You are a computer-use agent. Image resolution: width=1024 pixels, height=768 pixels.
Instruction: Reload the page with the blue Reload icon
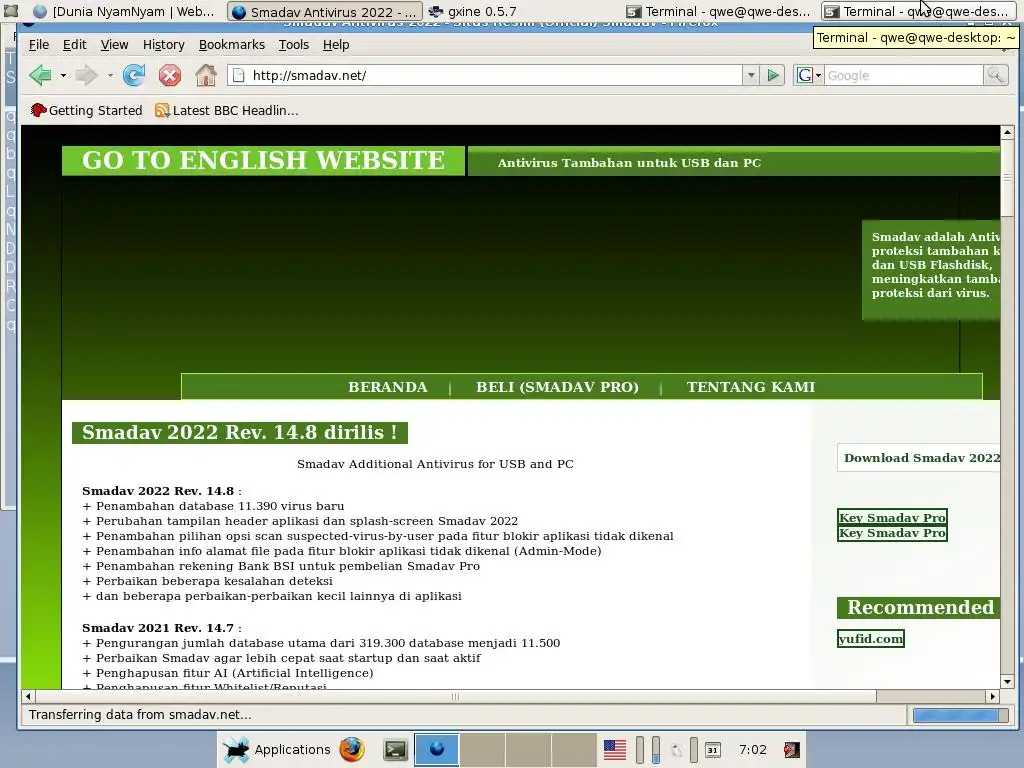[x=134, y=76]
